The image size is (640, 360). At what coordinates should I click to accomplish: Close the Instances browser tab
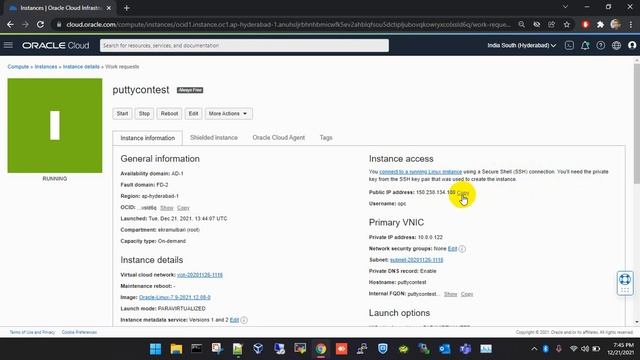[109, 8]
